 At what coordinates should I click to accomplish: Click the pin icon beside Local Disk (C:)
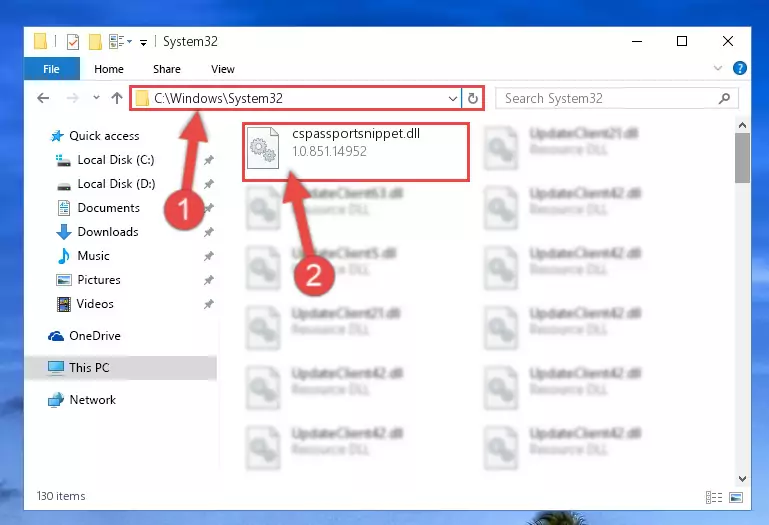(208, 160)
